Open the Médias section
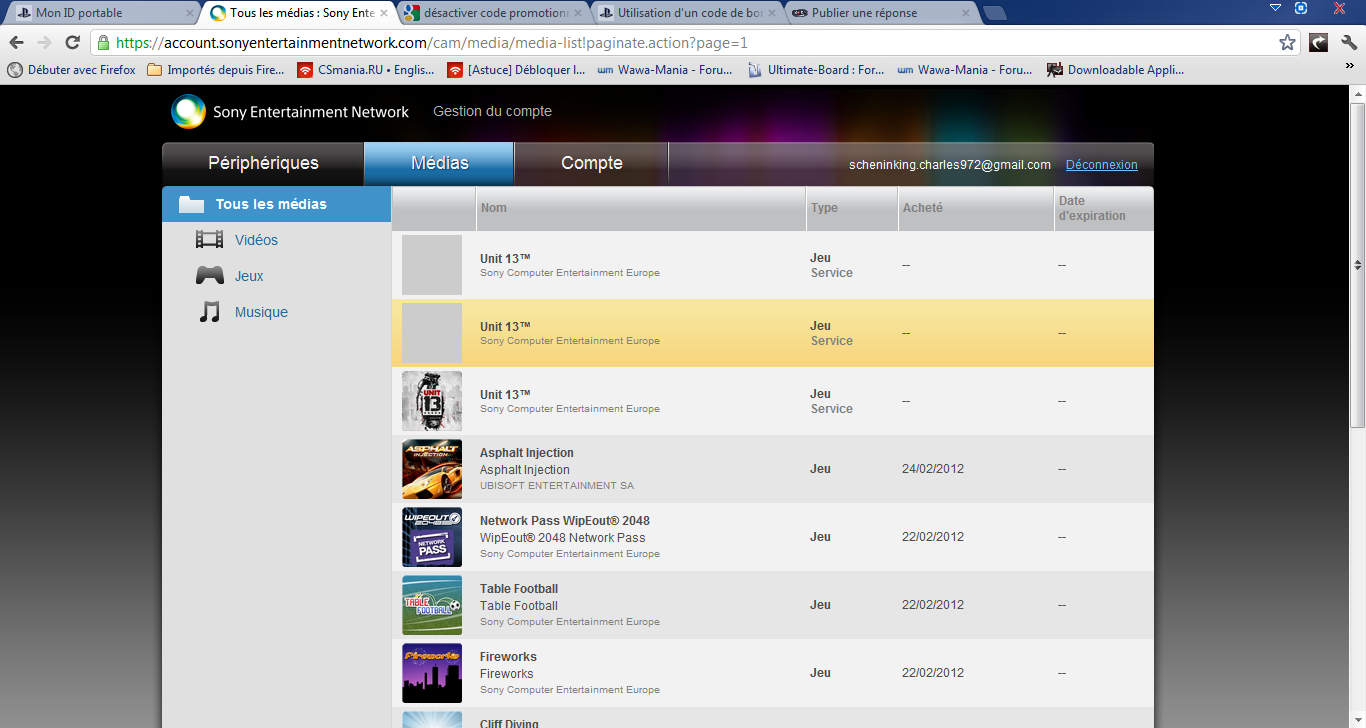Image resolution: width=1366 pixels, height=728 pixels. [439, 164]
